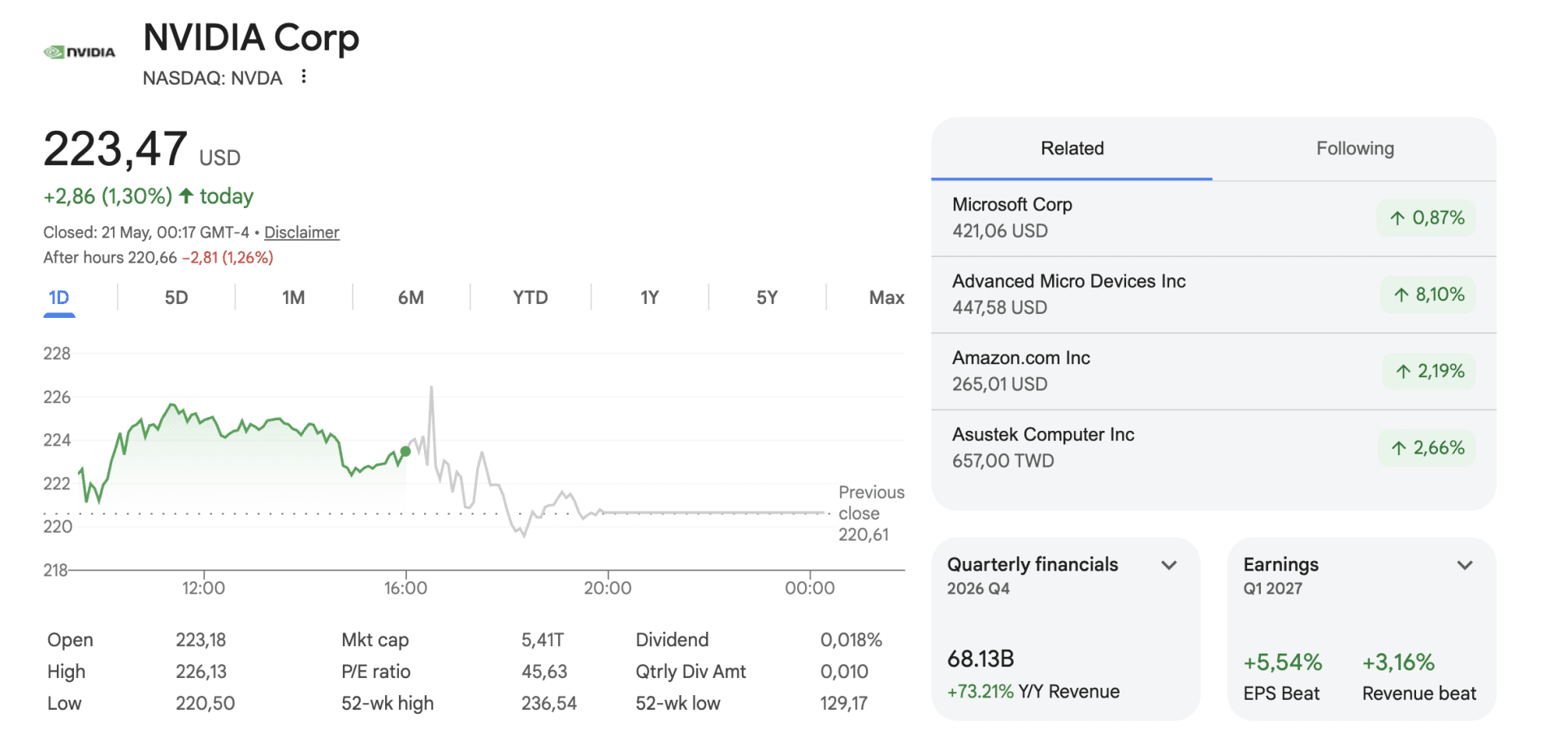
Task: Select the 5D chart range
Action: (x=176, y=298)
